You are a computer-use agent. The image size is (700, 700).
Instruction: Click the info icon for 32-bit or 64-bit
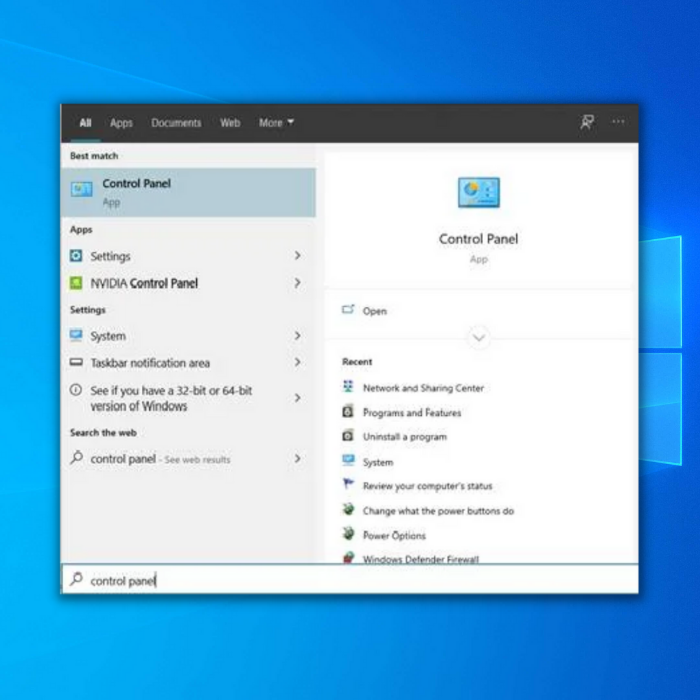(x=76, y=390)
